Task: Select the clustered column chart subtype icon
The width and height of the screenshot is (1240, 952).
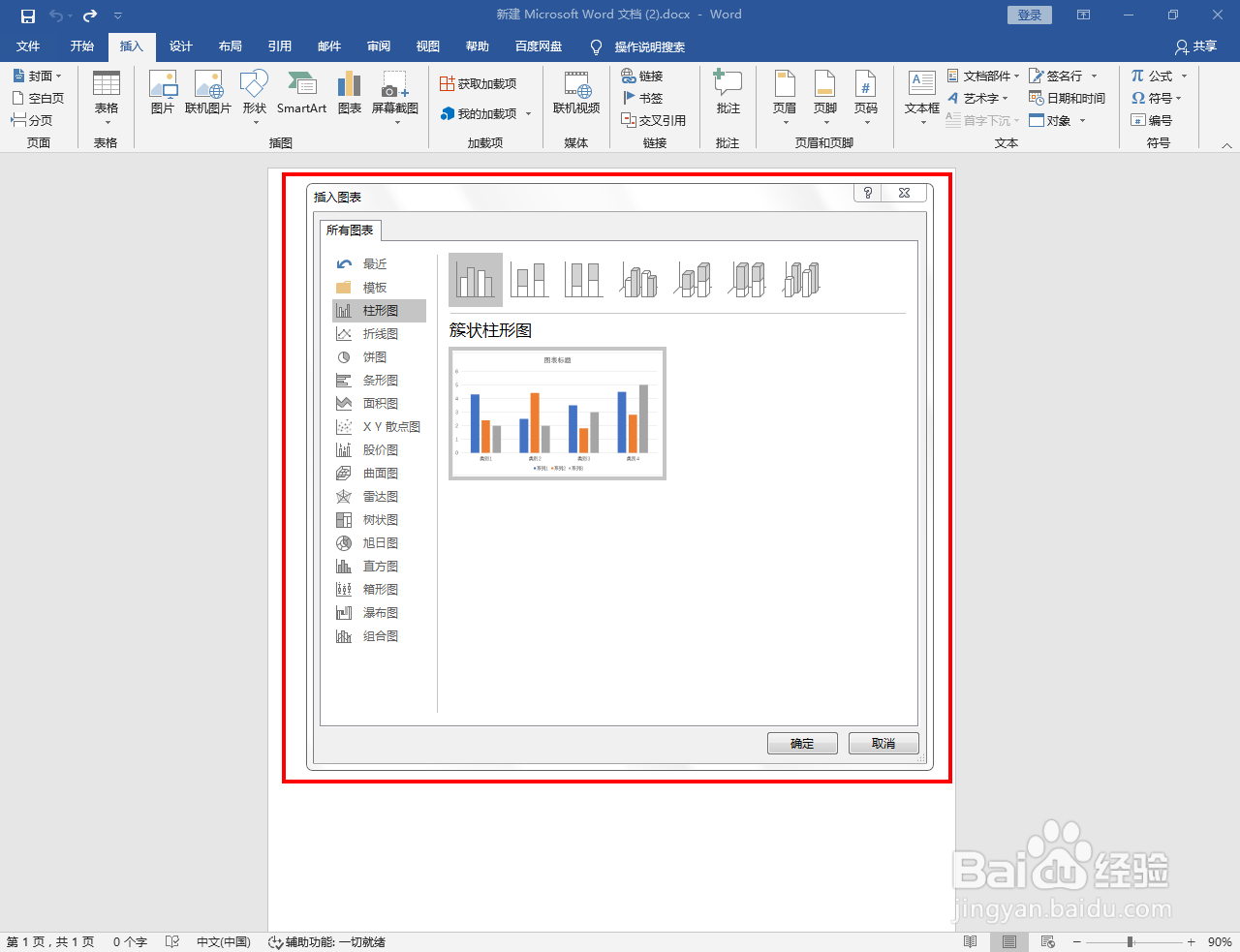Action: click(475, 279)
